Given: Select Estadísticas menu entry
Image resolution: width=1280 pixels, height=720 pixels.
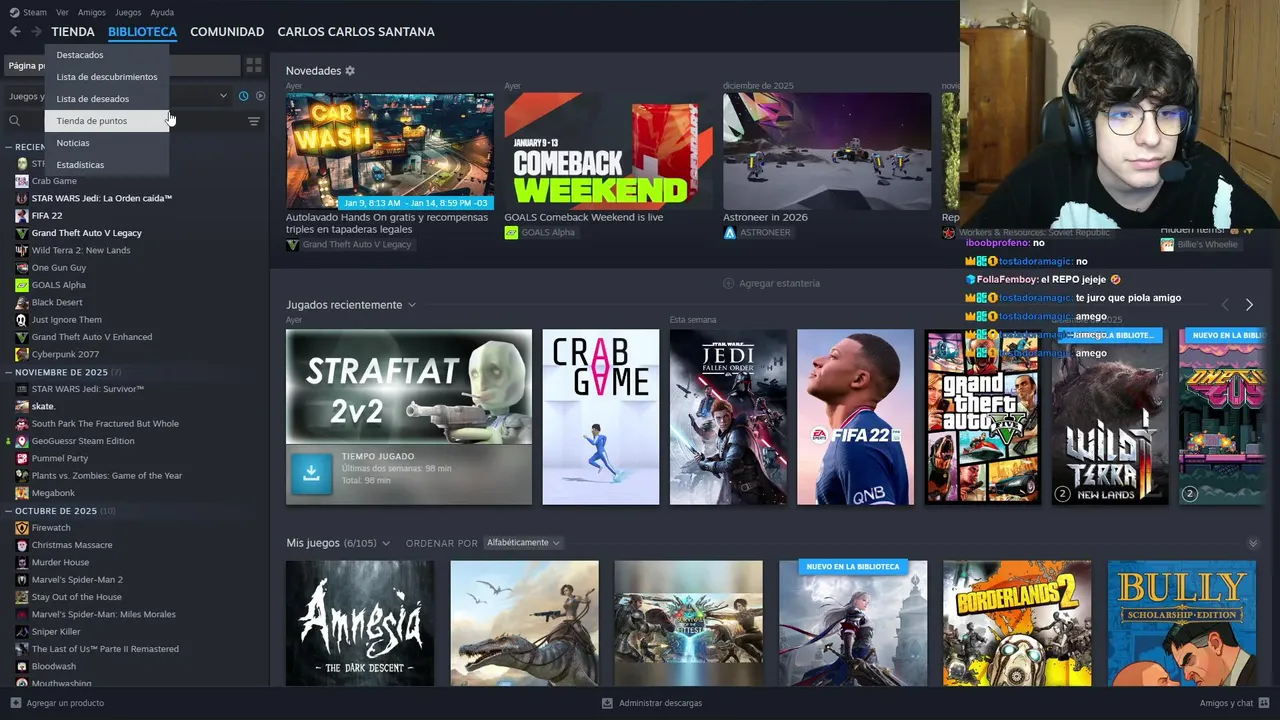Looking at the screenshot, I should [x=107, y=165].
